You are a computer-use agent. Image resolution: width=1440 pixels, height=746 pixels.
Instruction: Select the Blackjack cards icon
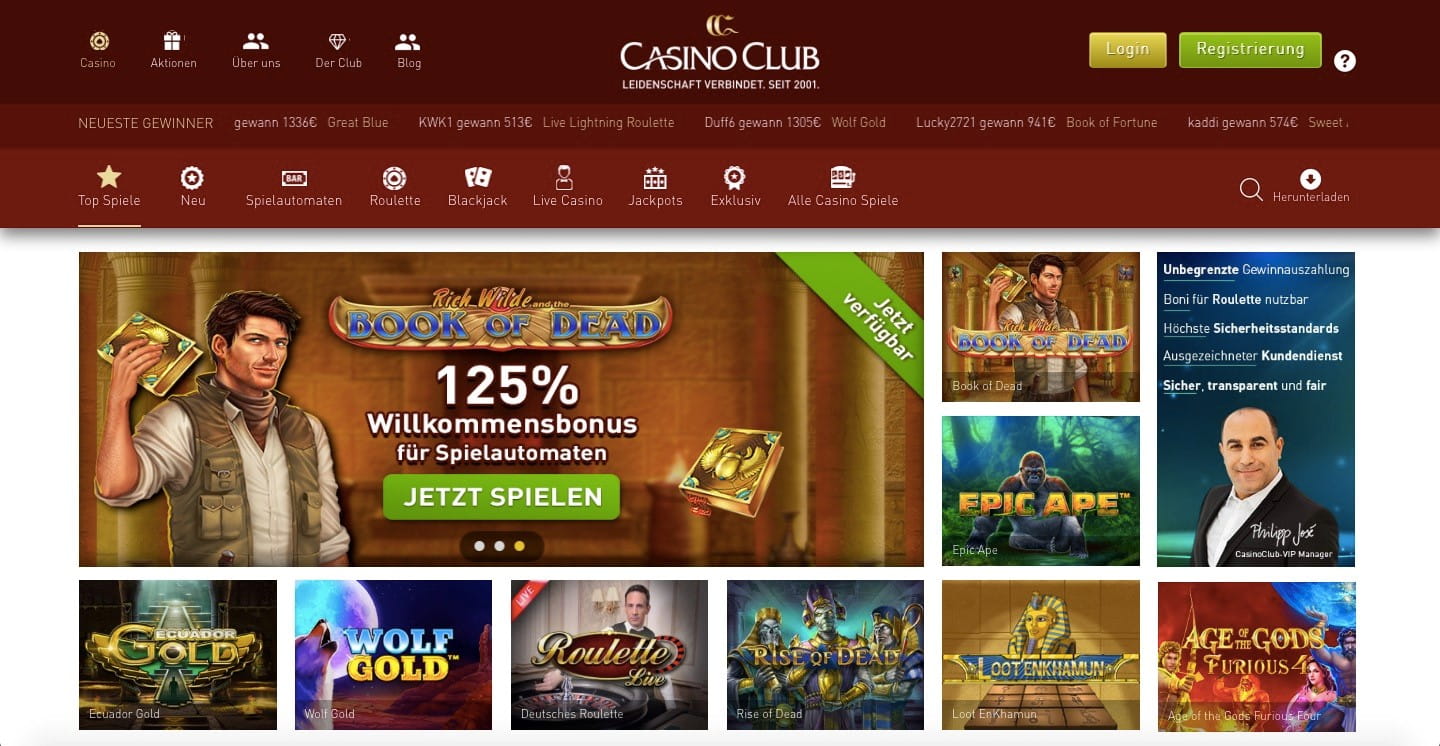[x=478, y=178]
